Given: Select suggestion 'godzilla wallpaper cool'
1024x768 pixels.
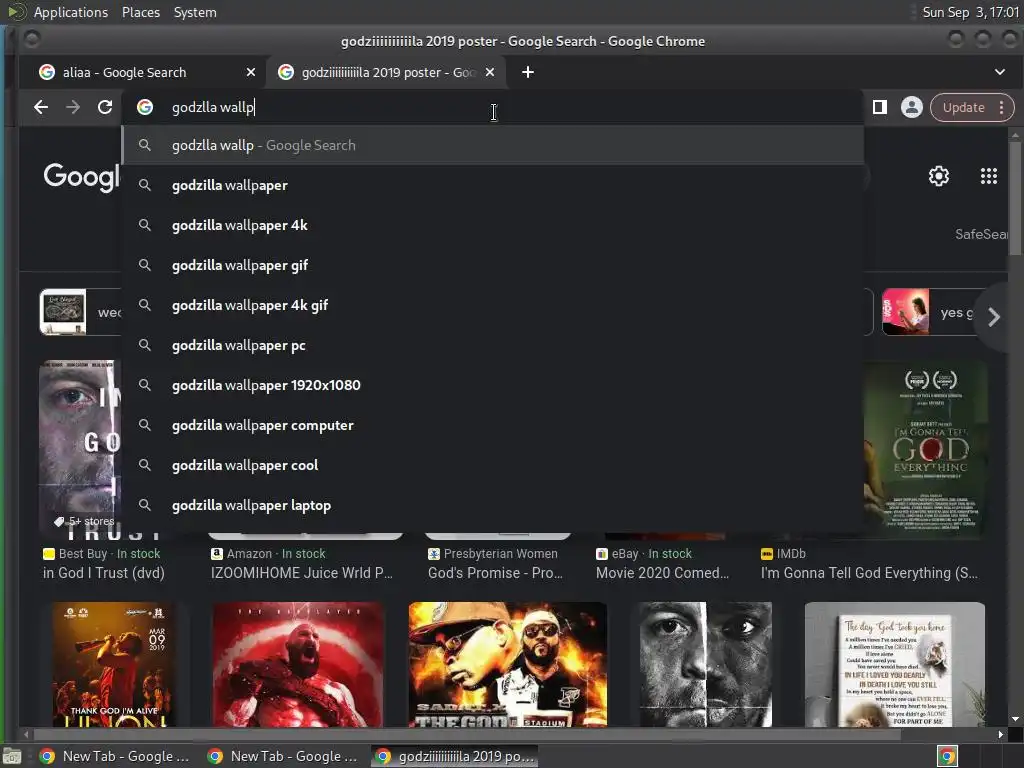Looking at the screenshot, I should click(x=493, y=465).
